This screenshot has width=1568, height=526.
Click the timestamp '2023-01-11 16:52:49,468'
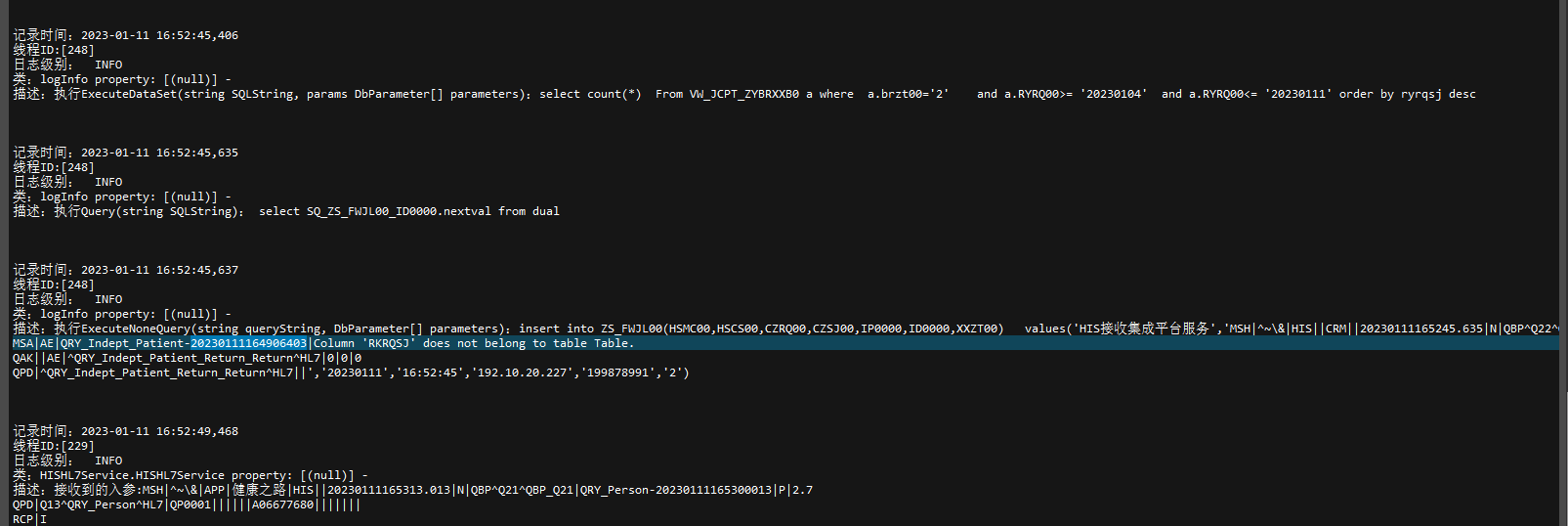[x=159, y=431]
